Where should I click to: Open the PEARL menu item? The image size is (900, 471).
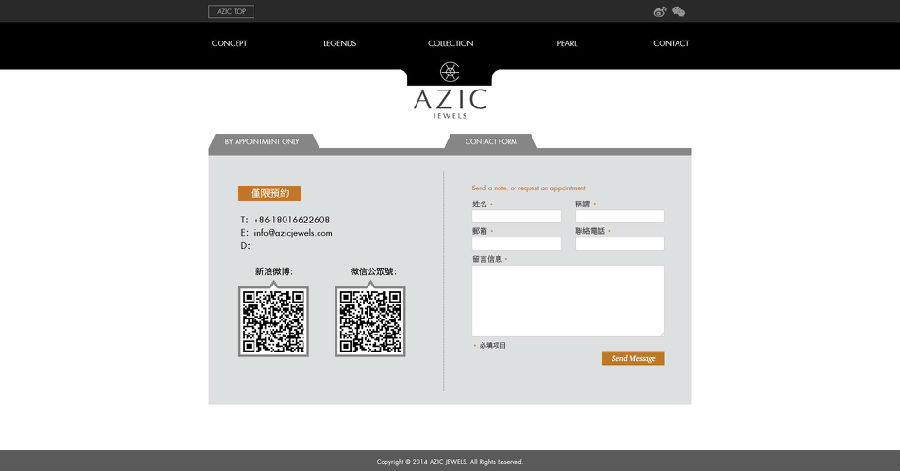pos(567,43)
